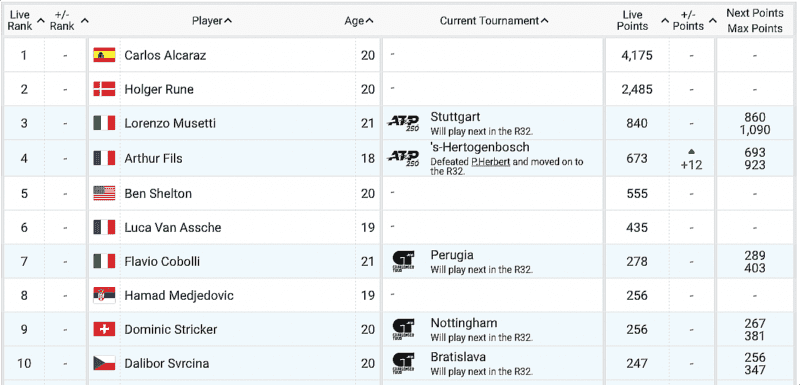Sort by Age column arrow
The image size is (800, 385).
click(369, 21)
